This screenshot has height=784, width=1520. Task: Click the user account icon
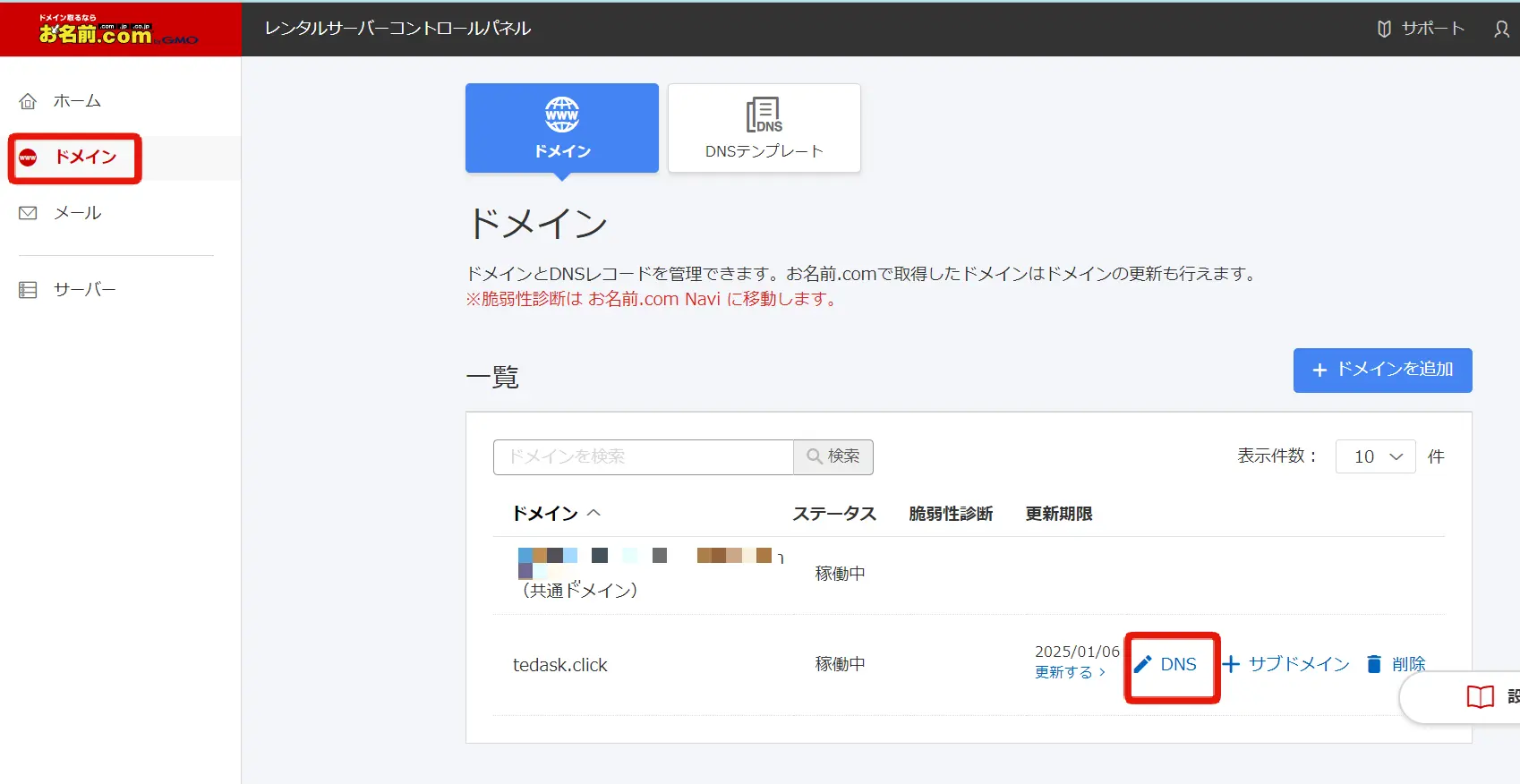tap(1501, 29)
